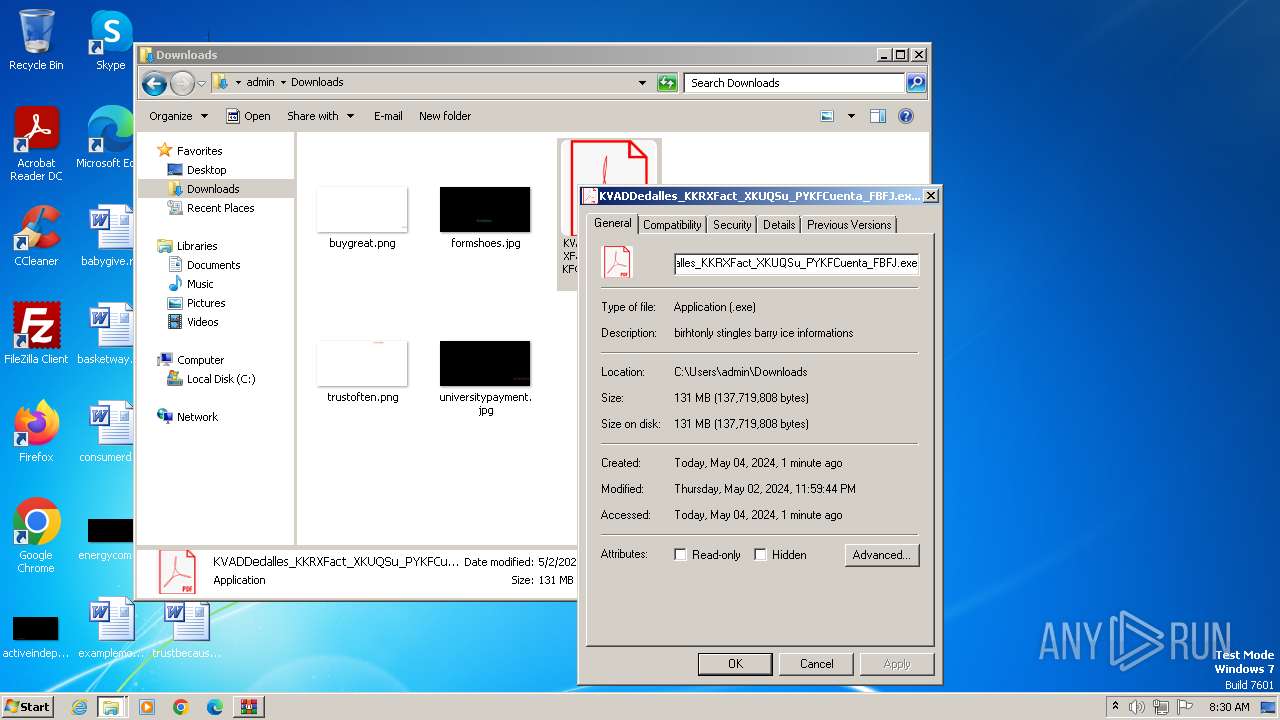The width and height of the screenshot is (1280, 720).
Task: Close the properties dialog
Action: tap(930, 196)
